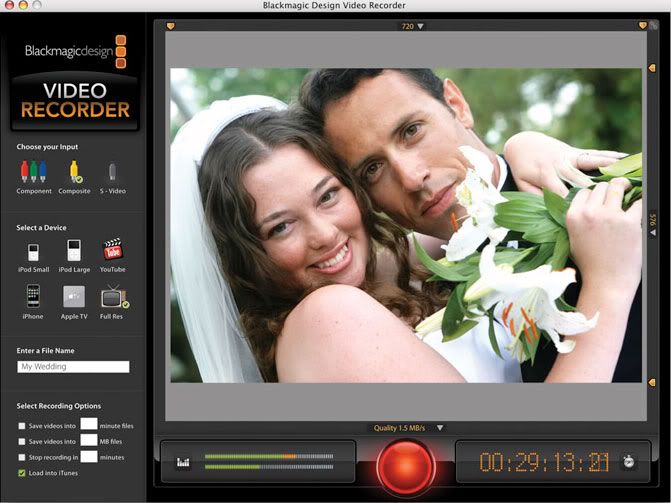Screen dimensions: 671x503
Task: Choose the S-Video input icon
Action: click(x=112, y=171)
